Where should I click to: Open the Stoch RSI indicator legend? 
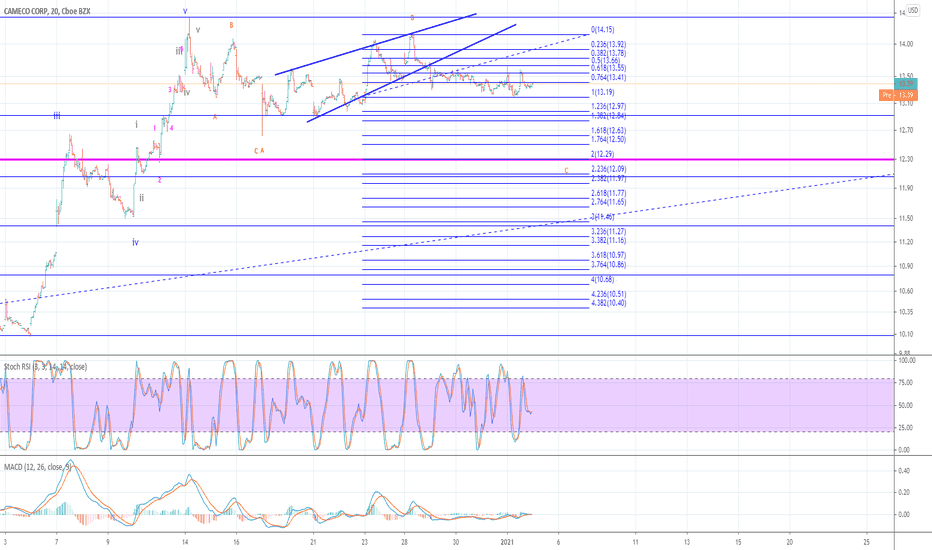tap(45, 367)
